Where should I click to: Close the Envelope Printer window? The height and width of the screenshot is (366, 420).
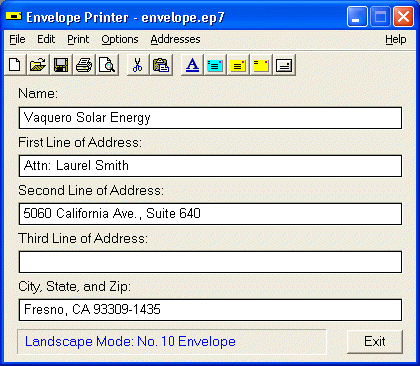tap(403, 17)
